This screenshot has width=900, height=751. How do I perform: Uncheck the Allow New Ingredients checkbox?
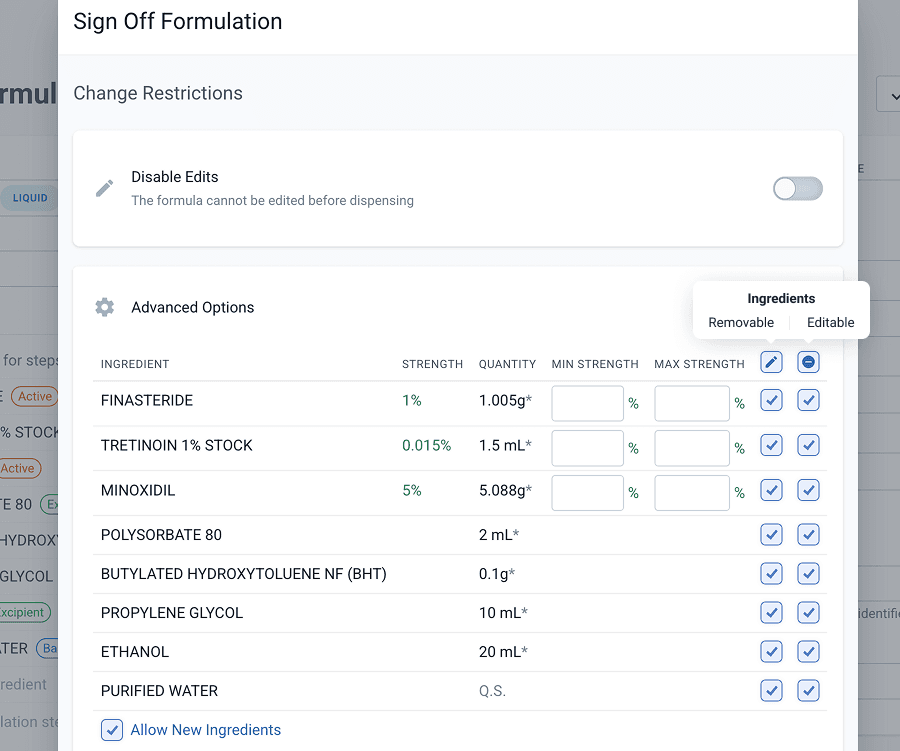pos(111,730)
